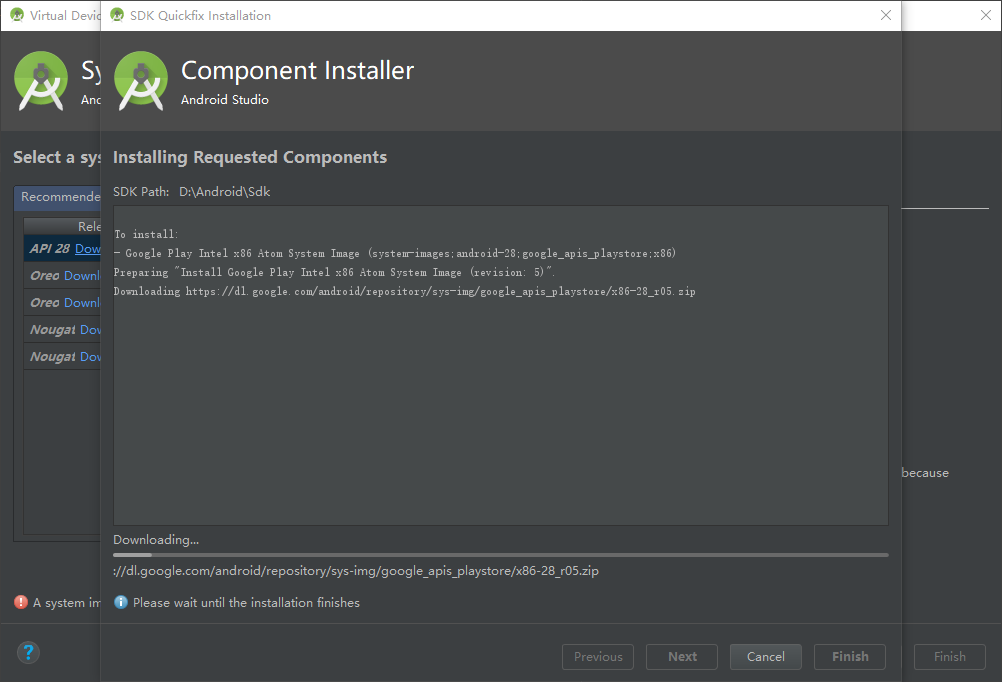Click the small Android icon in SDK Quickfix title bar
Screen dimensions: 1002x682
(117, 15)
